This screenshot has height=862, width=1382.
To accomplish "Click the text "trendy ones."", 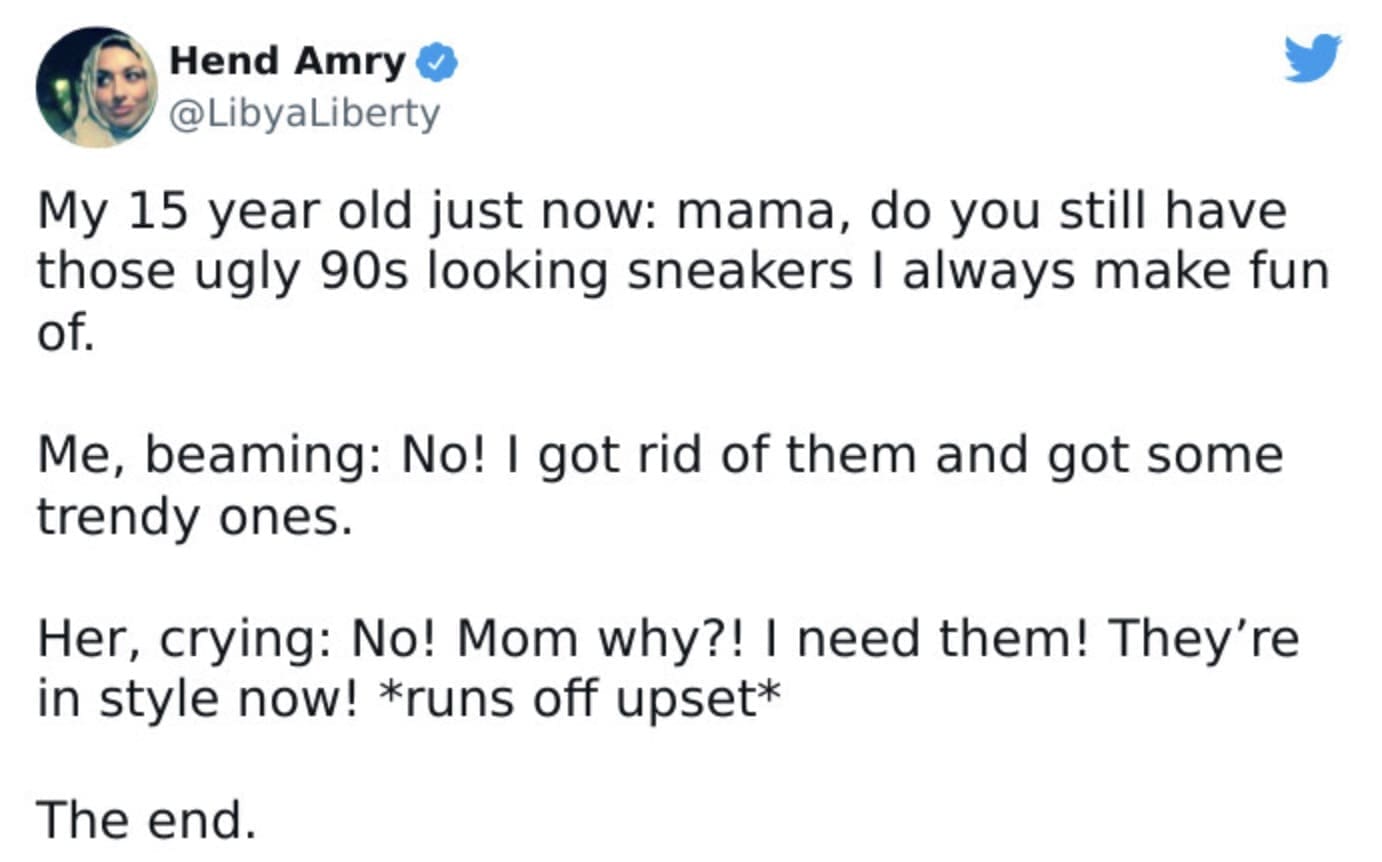I will click(x=196, y=516).
